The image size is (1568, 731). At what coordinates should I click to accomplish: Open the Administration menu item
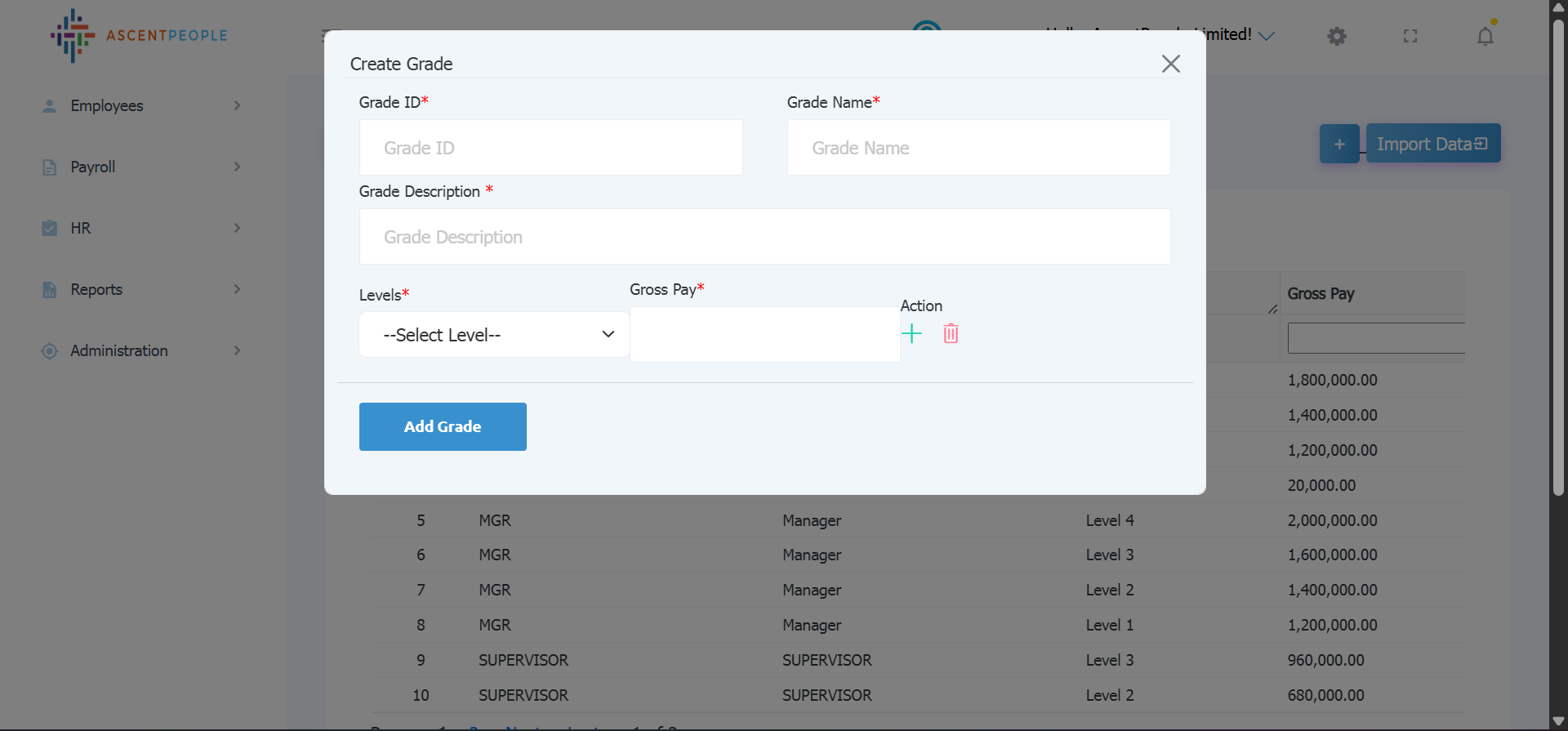(140, 350)
